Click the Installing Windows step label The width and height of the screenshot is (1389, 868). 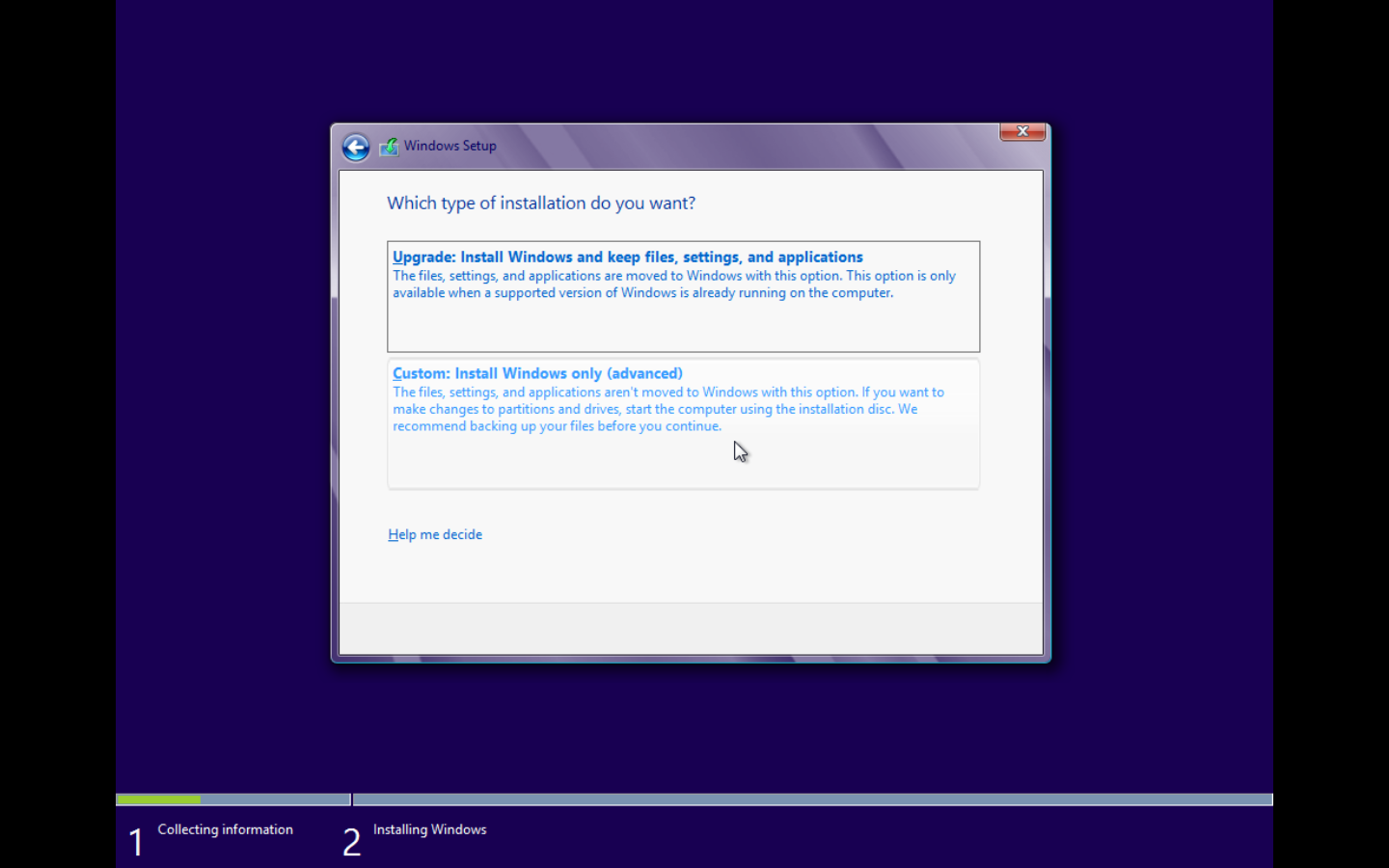coord(429,829)
